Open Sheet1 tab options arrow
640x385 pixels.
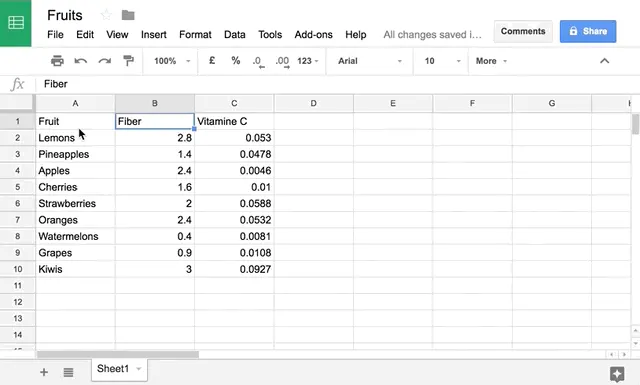138,369
